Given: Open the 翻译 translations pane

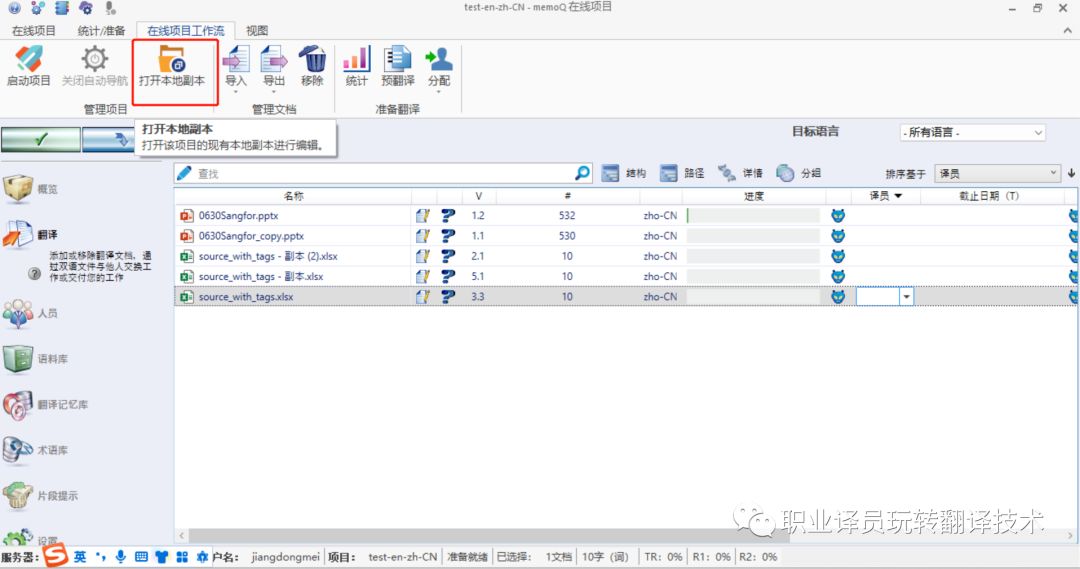Looking at the screenshot, I should pos(31,234).
